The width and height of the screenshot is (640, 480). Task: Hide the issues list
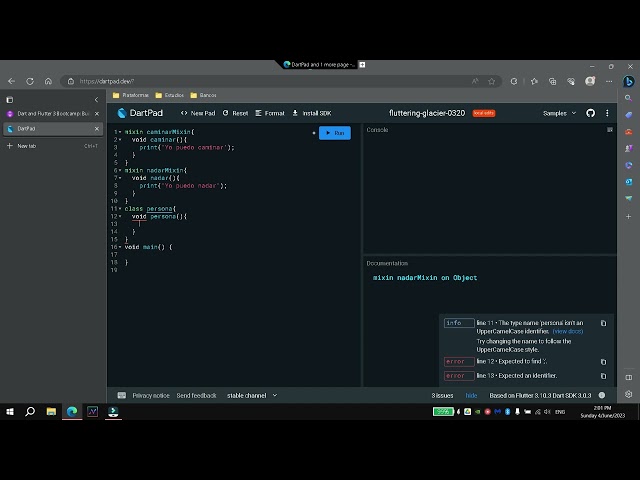471,395
